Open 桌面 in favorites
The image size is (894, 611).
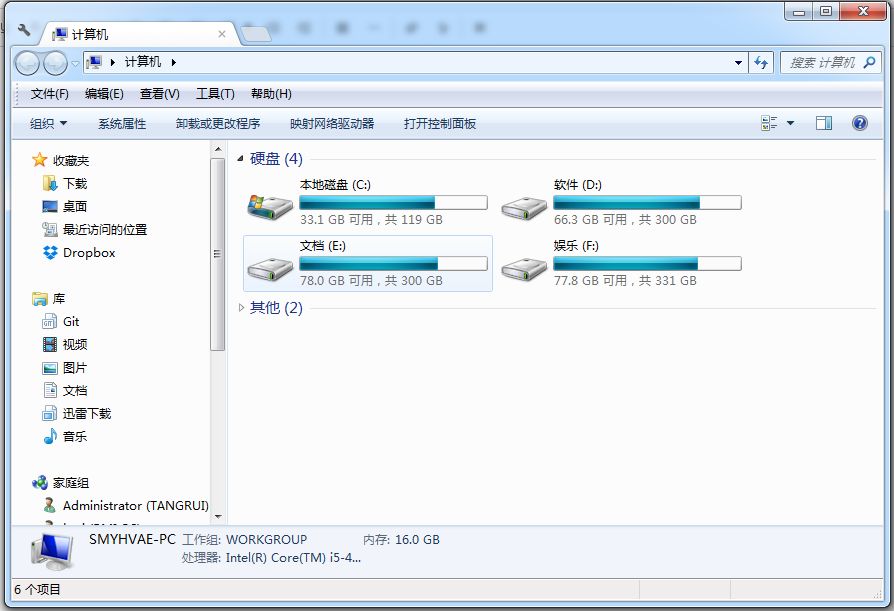coord(75,206)
